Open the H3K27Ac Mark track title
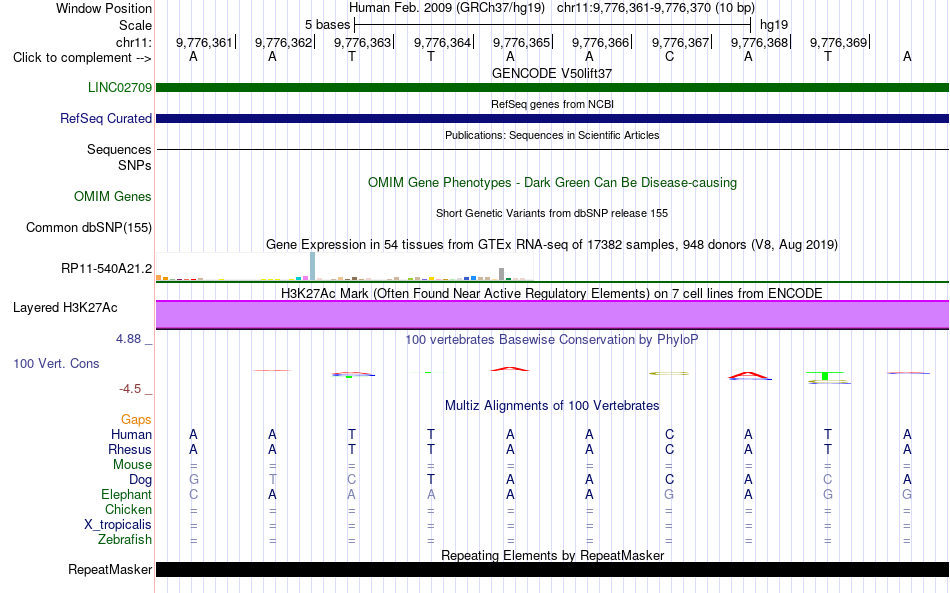 tap(552, 294)
